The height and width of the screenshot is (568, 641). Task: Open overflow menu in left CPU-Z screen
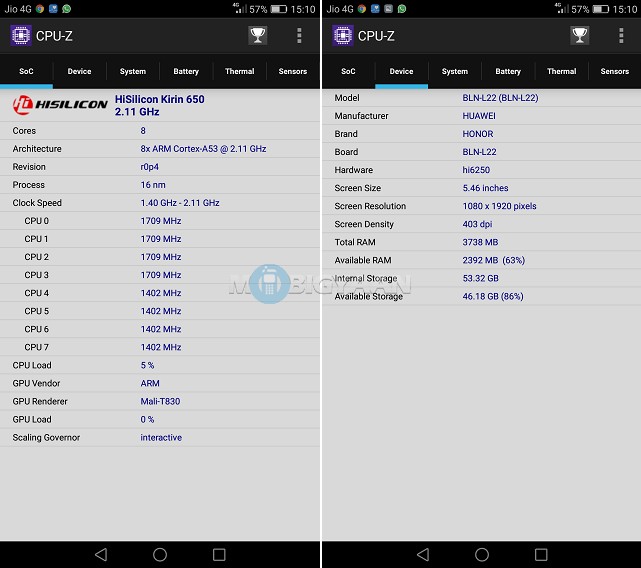click(299, 36)
